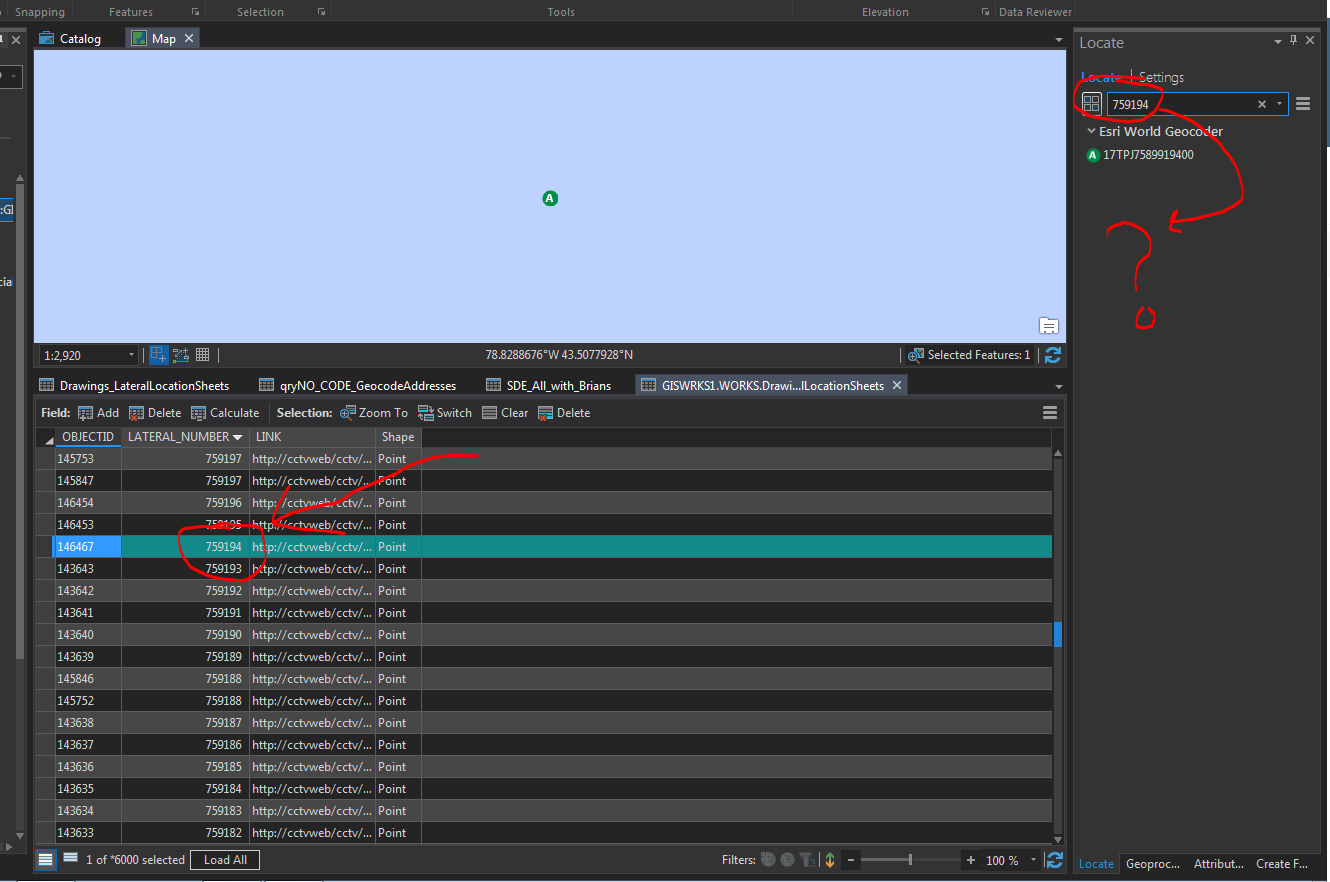Toggle the field order arrows icon
Image resolution: width=1330 pixels, height=882 pixels.
tap(830, 860)
